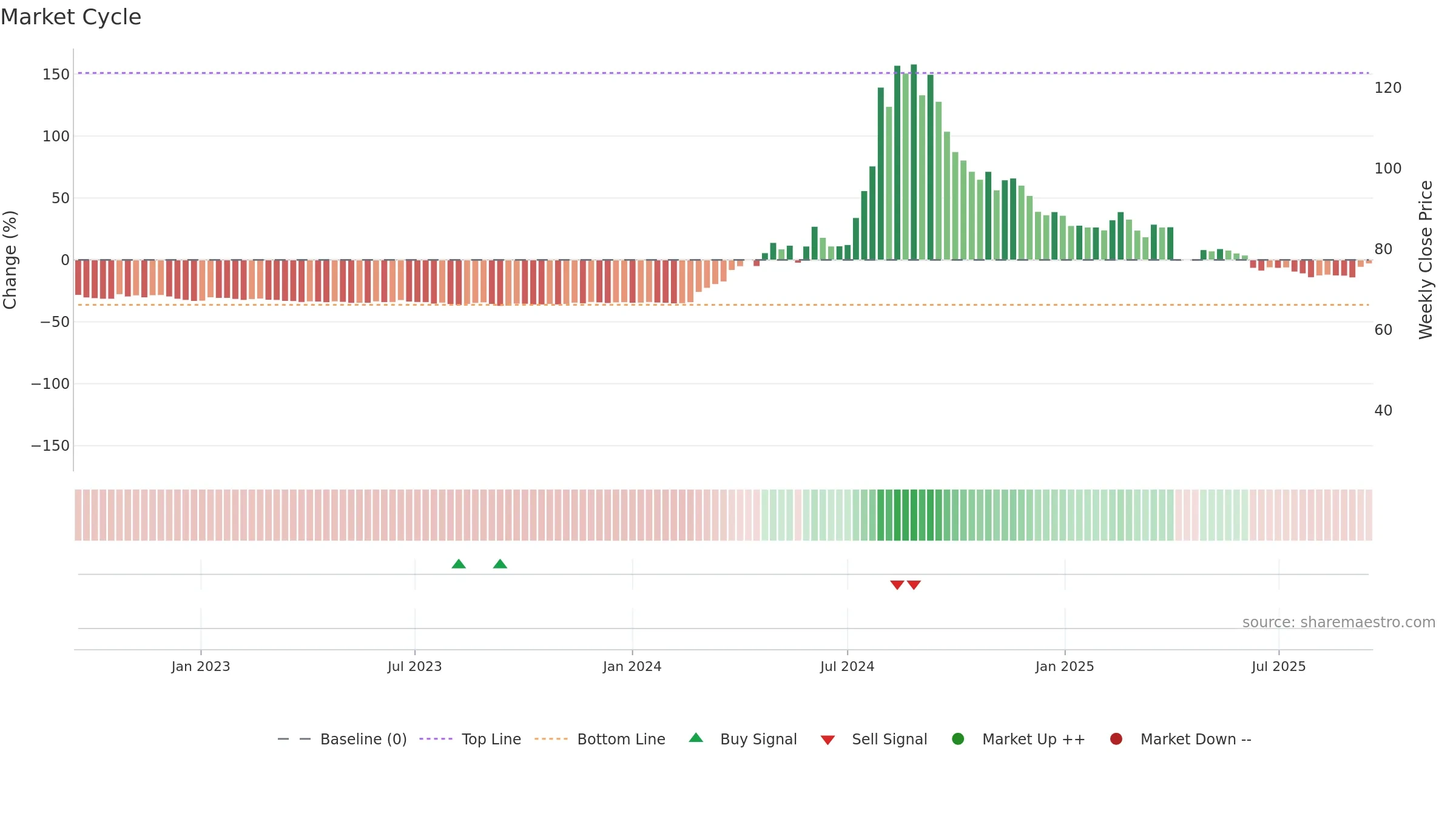Click the 40 tick on price axis
1456x819 pixels.
[1383, 411]
